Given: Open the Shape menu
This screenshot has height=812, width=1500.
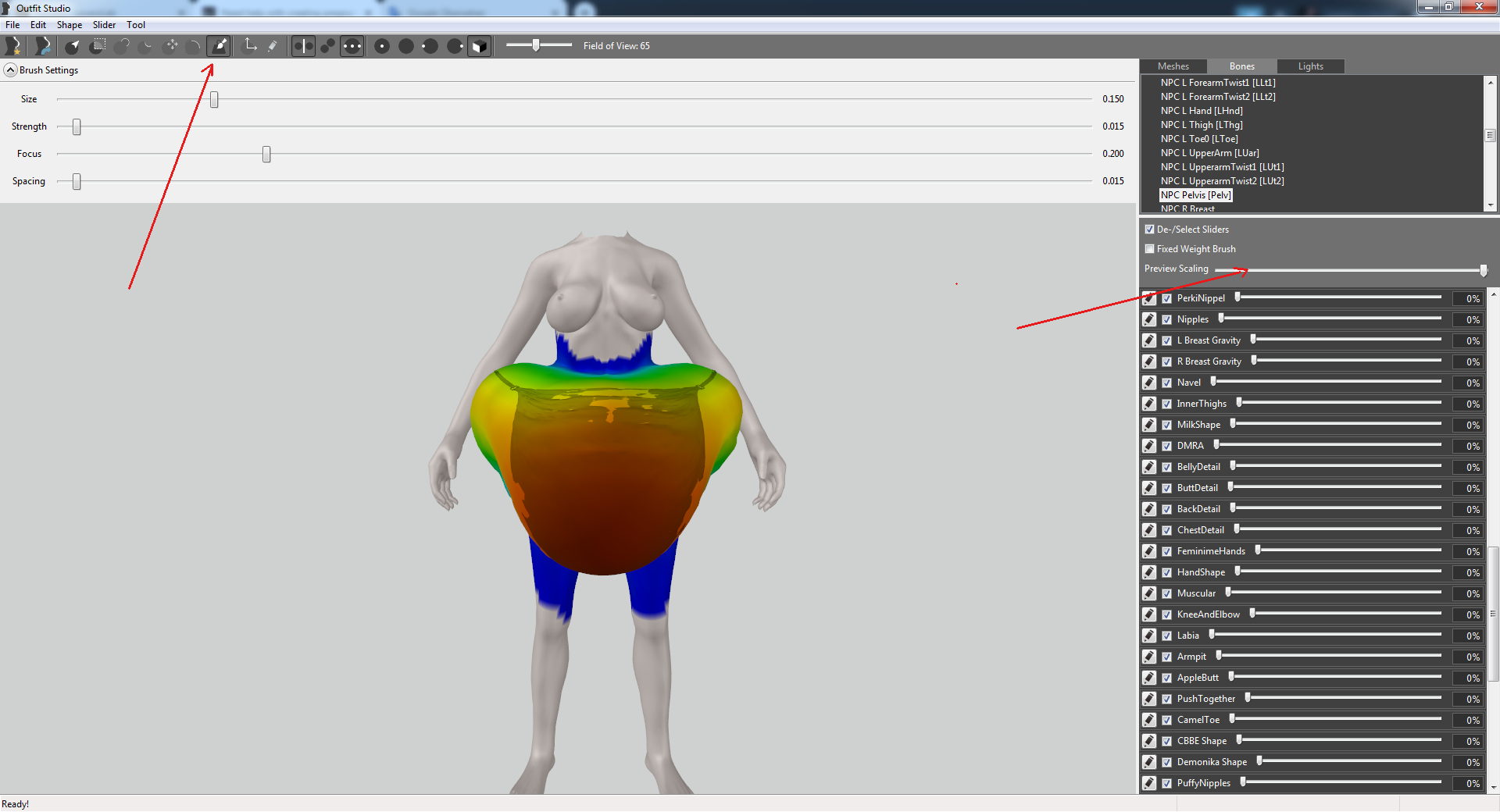Looking at the screenshot, I should (70, 25).
